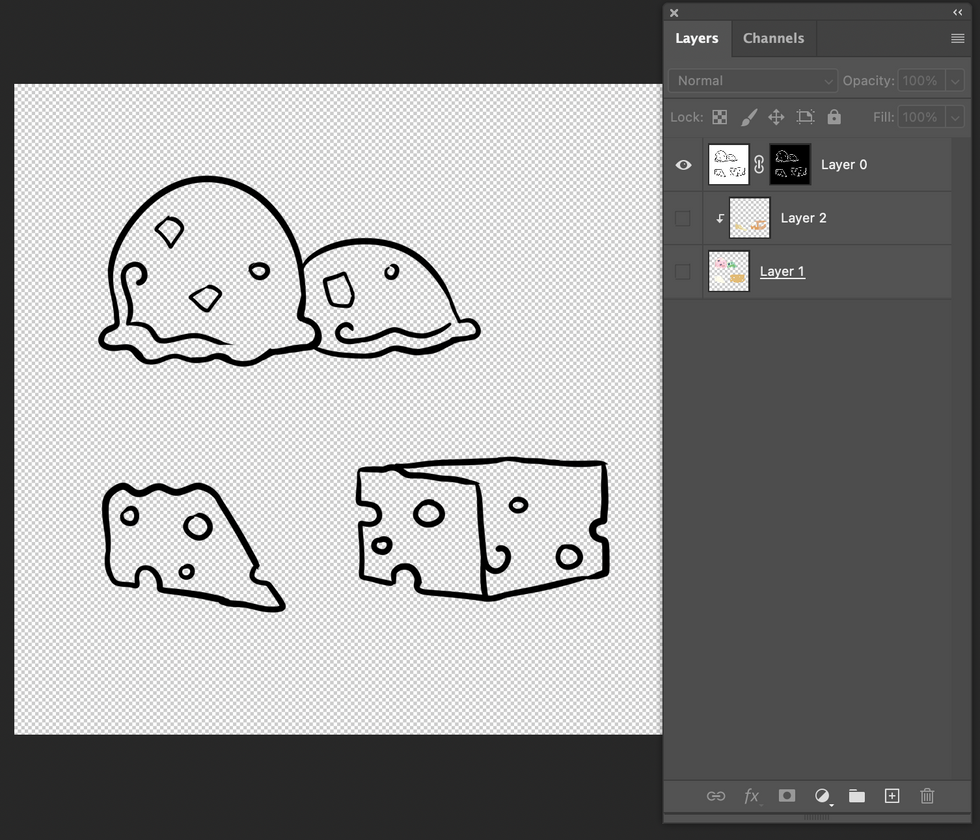Click the Opacity: label
Viewport: 980px width, 840px height.
(x=868, y=81)
